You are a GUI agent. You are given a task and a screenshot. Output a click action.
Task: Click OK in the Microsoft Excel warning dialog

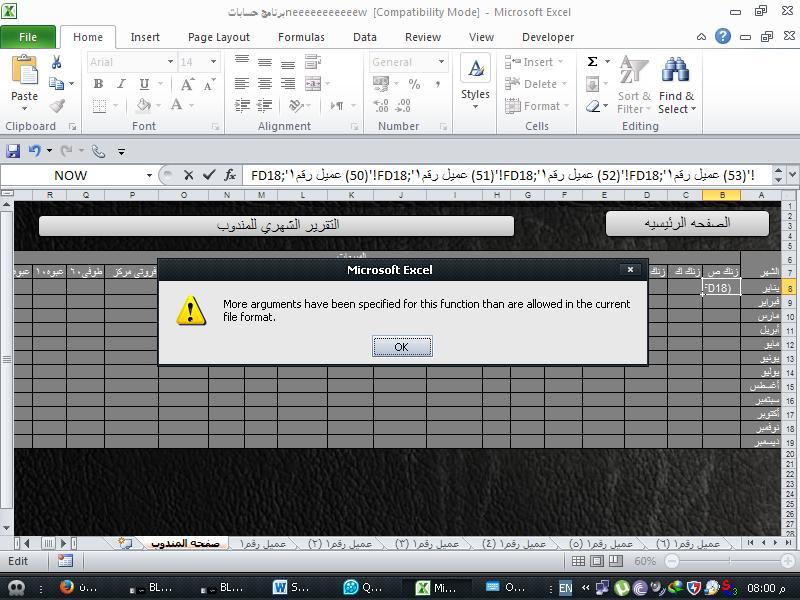tap(402, 347)
